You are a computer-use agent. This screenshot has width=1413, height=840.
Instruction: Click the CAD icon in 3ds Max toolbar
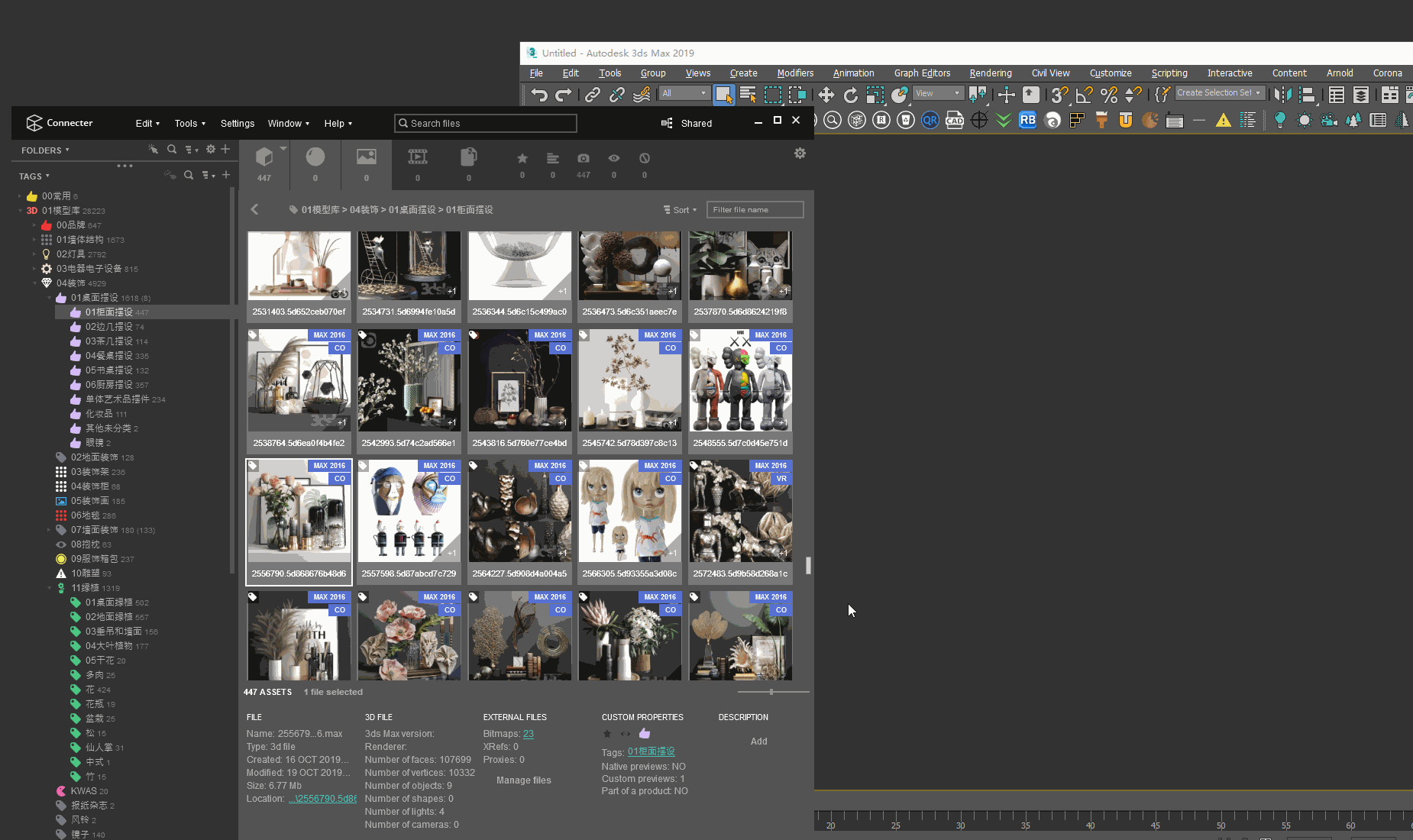(954, 120)
